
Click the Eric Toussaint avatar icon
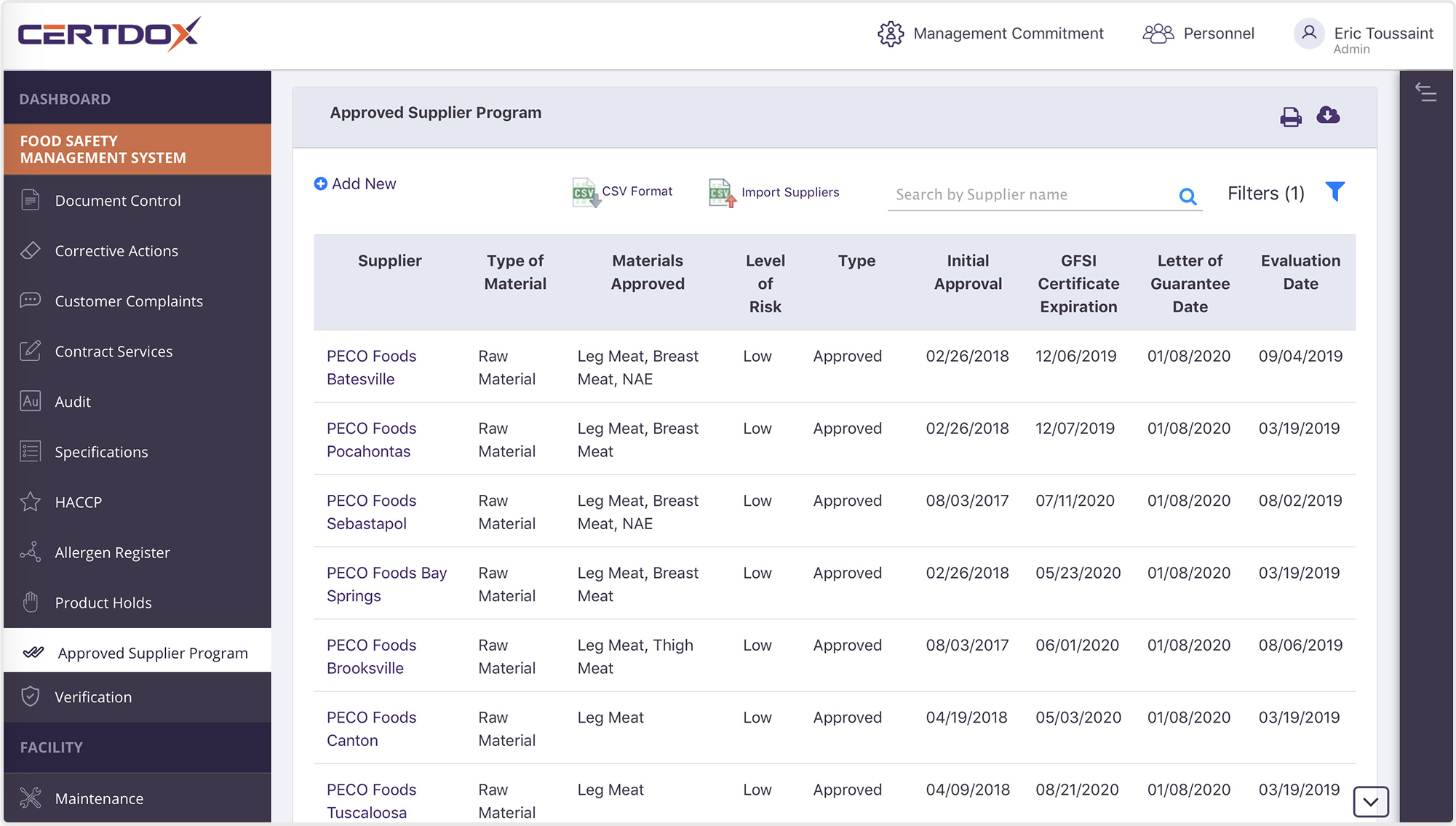pyautogui.click(x=1309, y=33)
